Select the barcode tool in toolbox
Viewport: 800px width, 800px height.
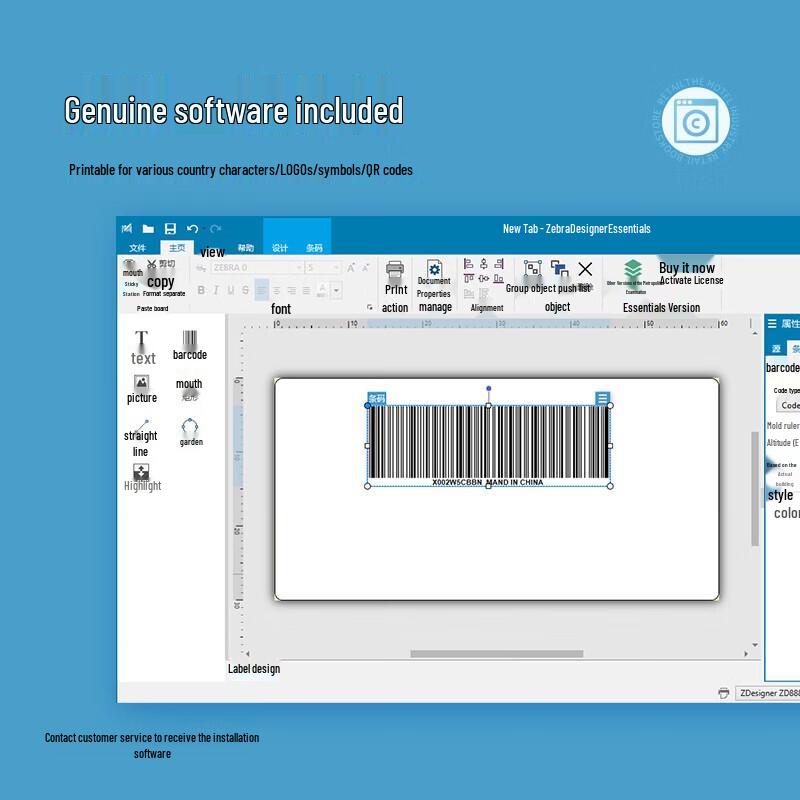[x=190, y=345]
